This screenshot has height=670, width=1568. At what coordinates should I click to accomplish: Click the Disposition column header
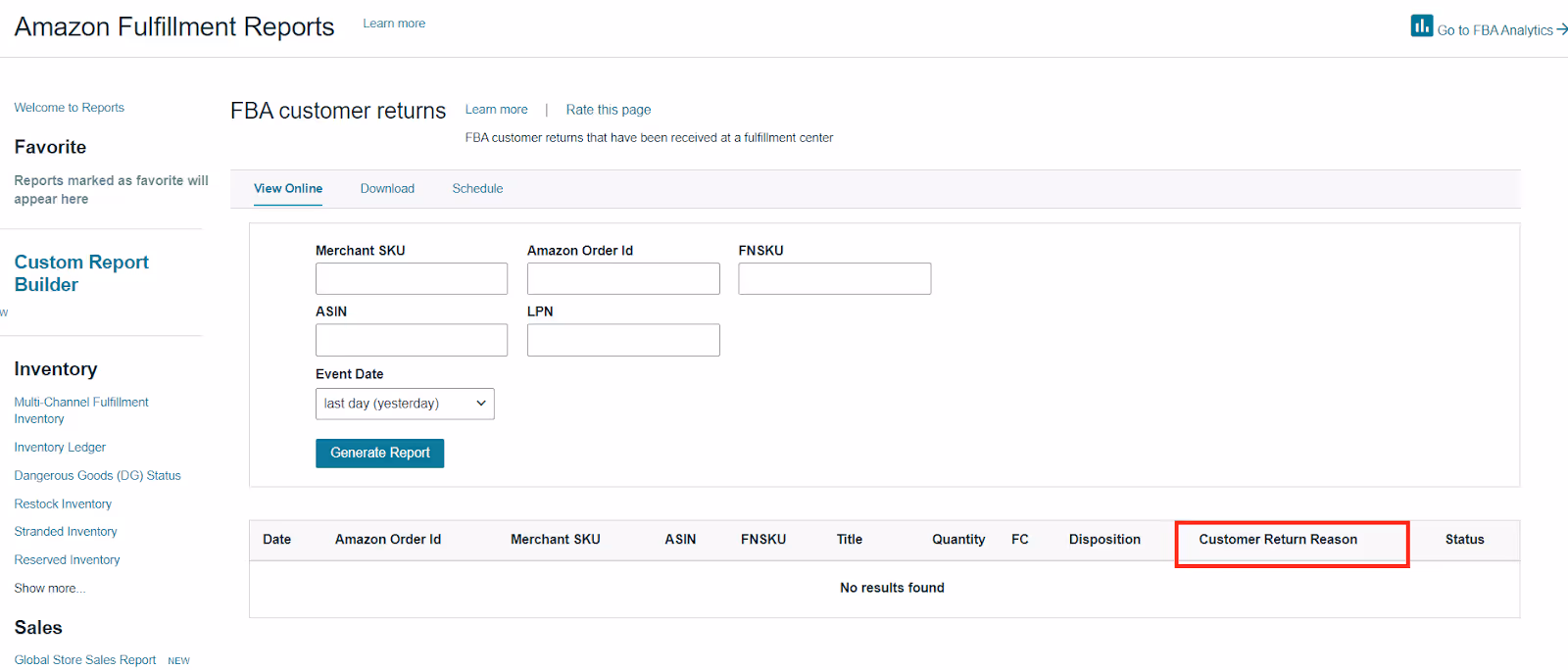1104,540
